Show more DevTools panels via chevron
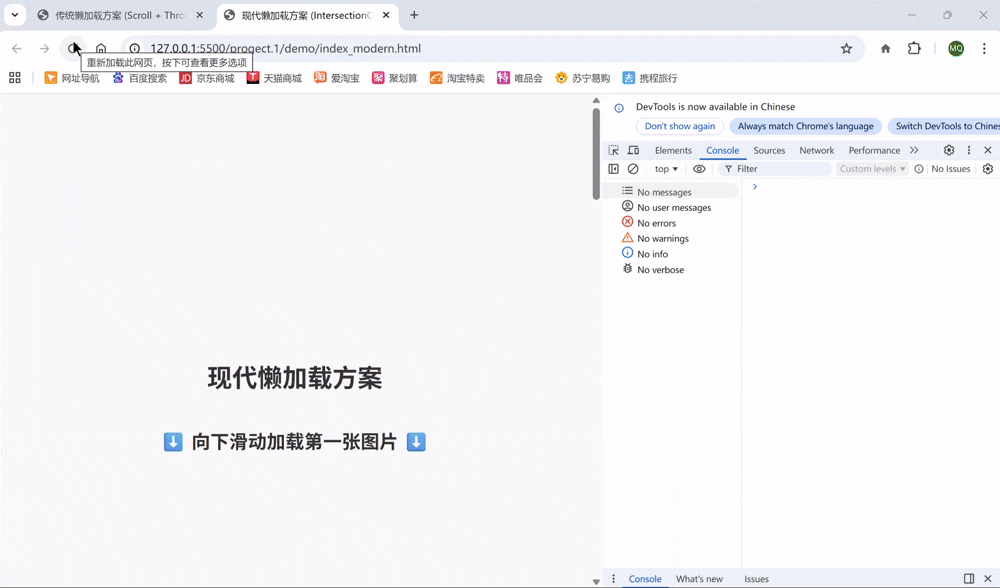 915,150
